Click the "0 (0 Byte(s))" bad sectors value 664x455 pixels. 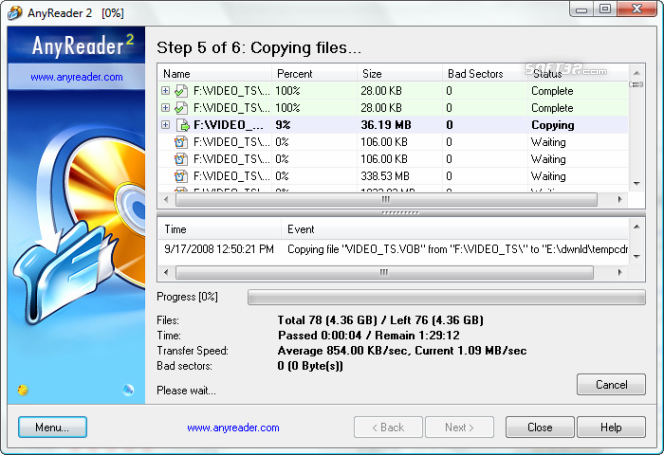(x=310, y=366)
